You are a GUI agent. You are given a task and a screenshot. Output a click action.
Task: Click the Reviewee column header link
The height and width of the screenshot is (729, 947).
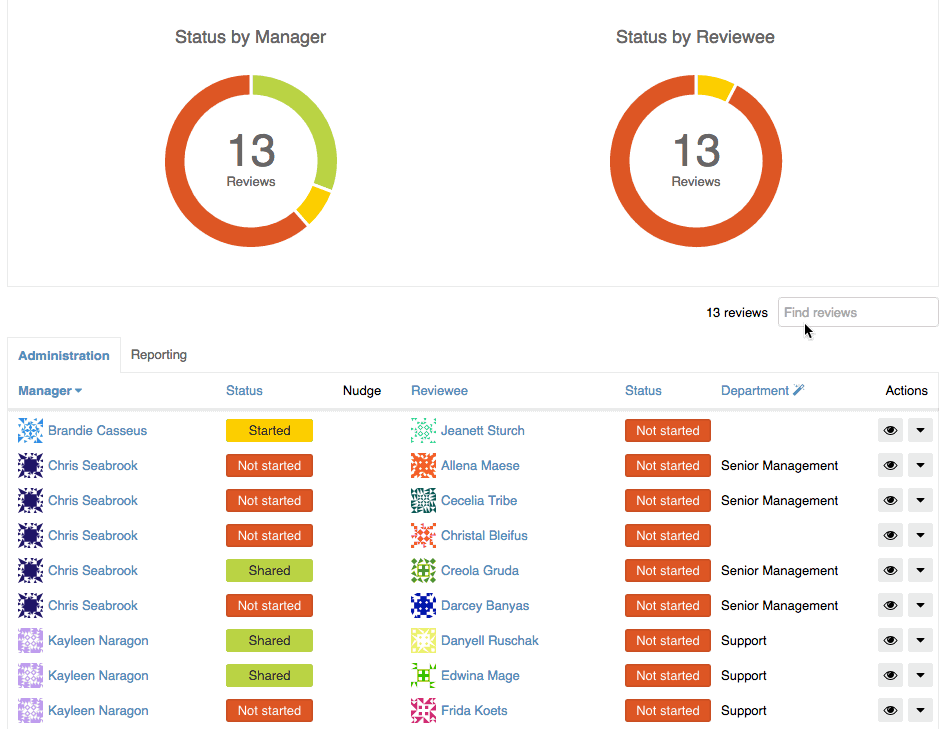pyautogui.click(x=439, y=391)
